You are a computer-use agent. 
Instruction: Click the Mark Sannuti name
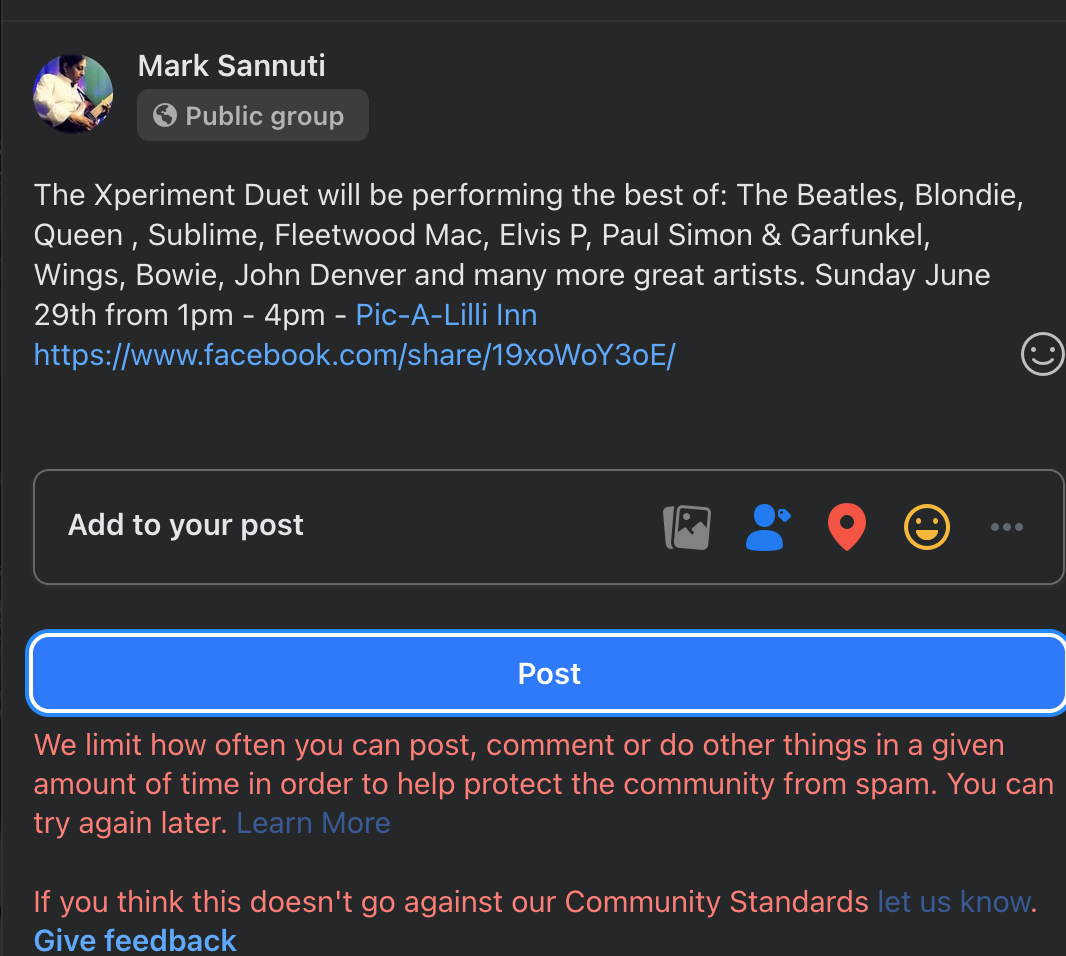[x=232, y=66]
